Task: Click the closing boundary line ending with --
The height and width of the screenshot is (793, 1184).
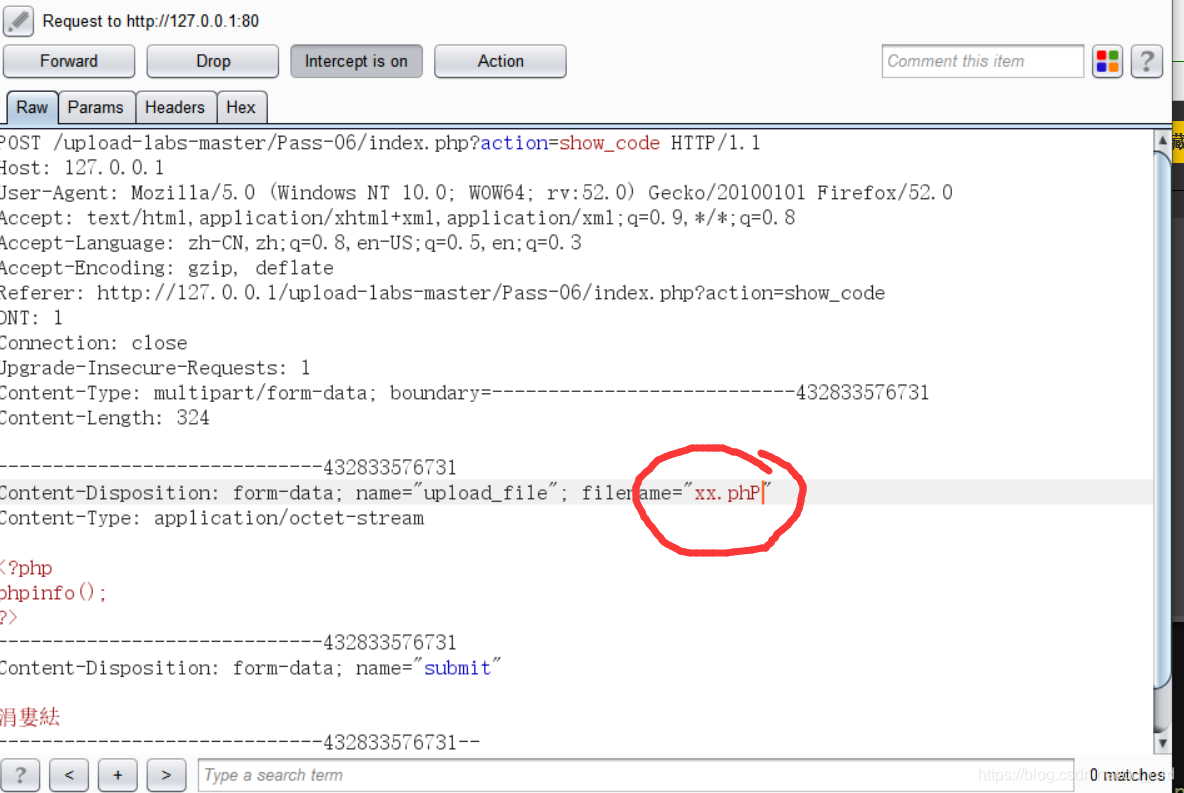Action: point(240,743)
